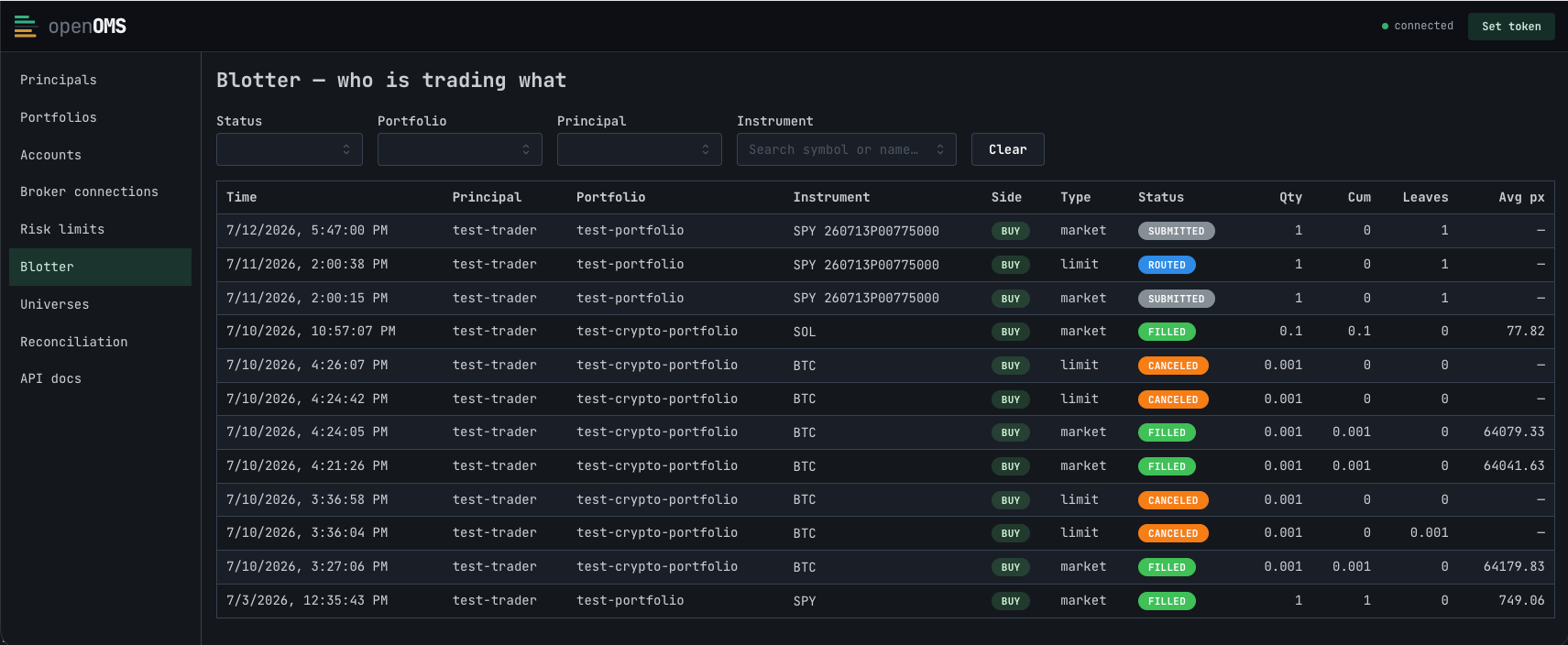Screen dimensions: 1568x645
Task: Click average price 64079.33
Action: (1514, 432)
